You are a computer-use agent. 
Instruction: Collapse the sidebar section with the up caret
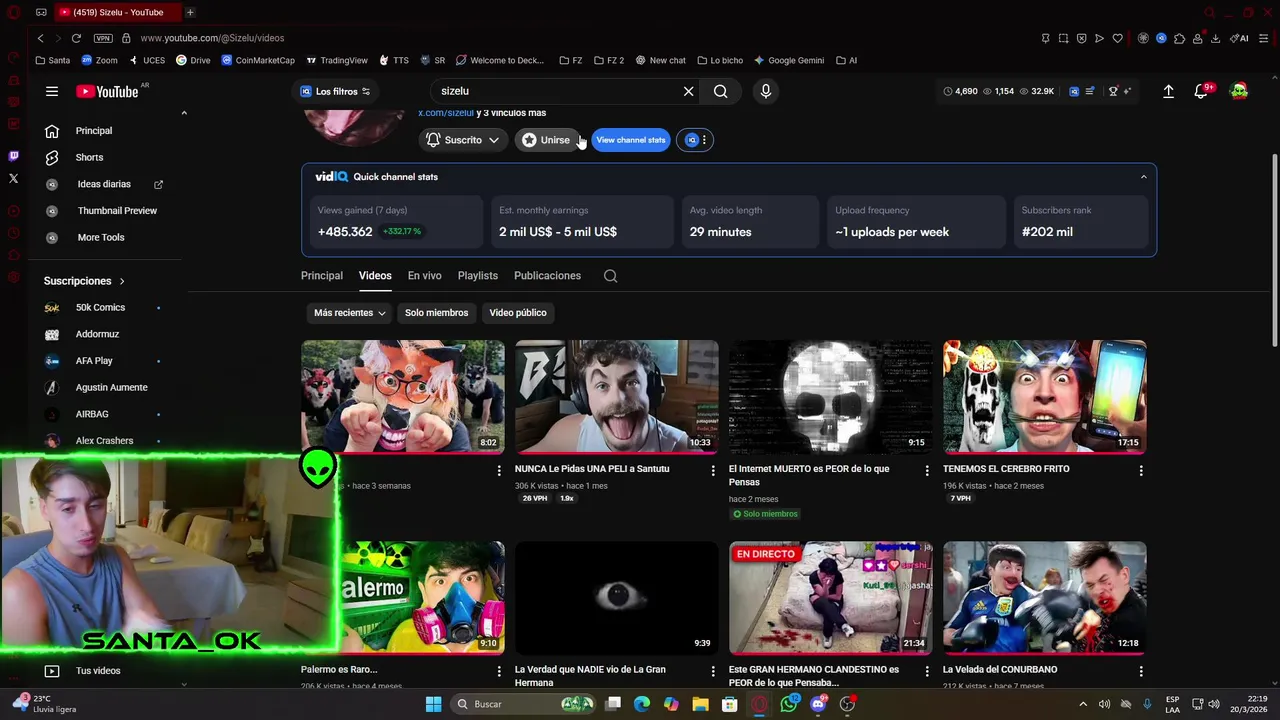point(184,113)
